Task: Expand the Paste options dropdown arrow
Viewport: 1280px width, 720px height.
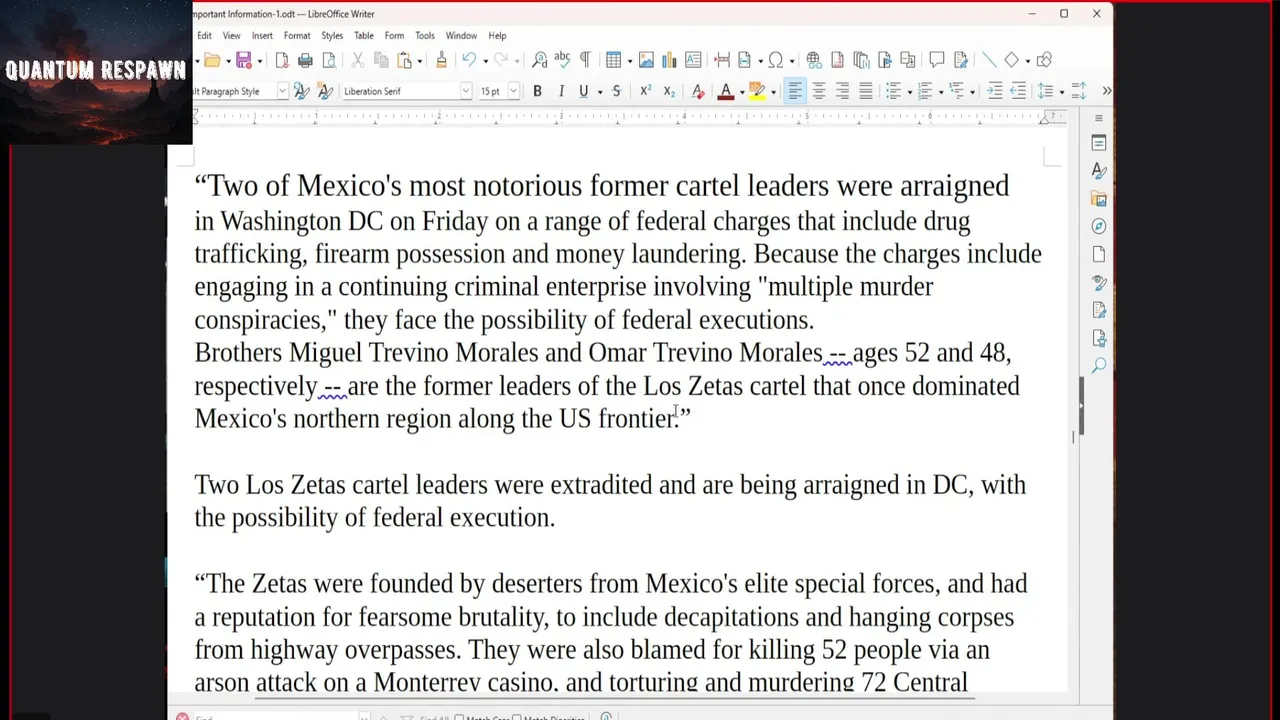Action: pos(419,60)
